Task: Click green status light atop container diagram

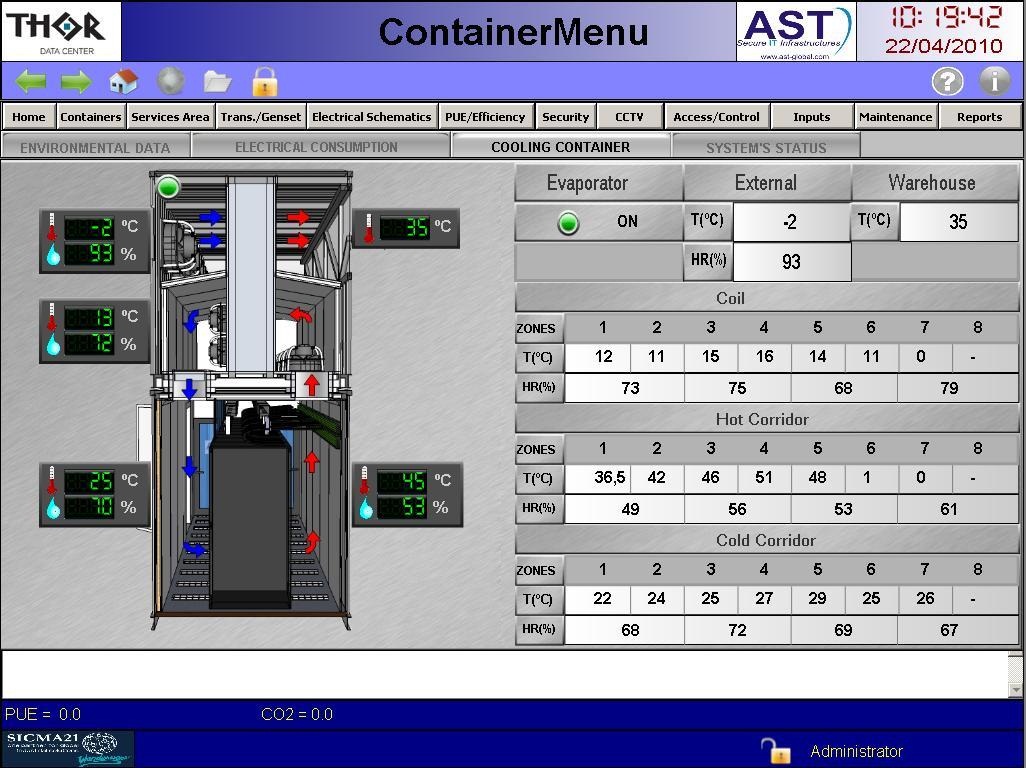Action: pyautogui.click(x=168, y=187)
